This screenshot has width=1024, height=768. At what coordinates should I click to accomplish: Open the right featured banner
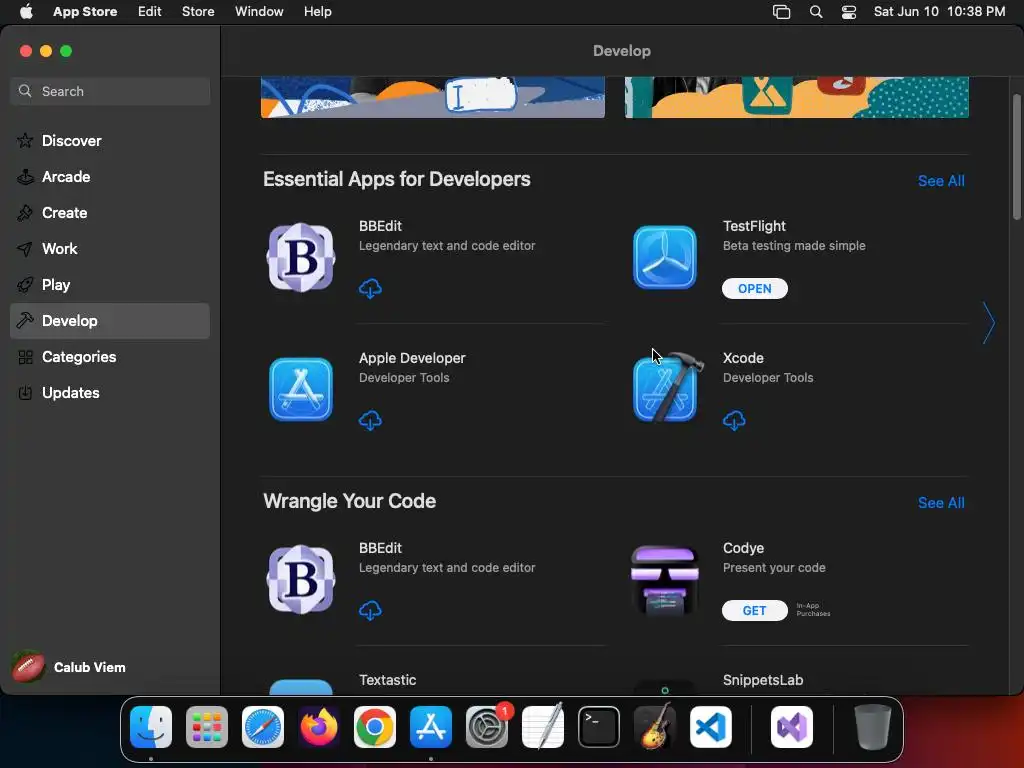[x=797, y=97]
